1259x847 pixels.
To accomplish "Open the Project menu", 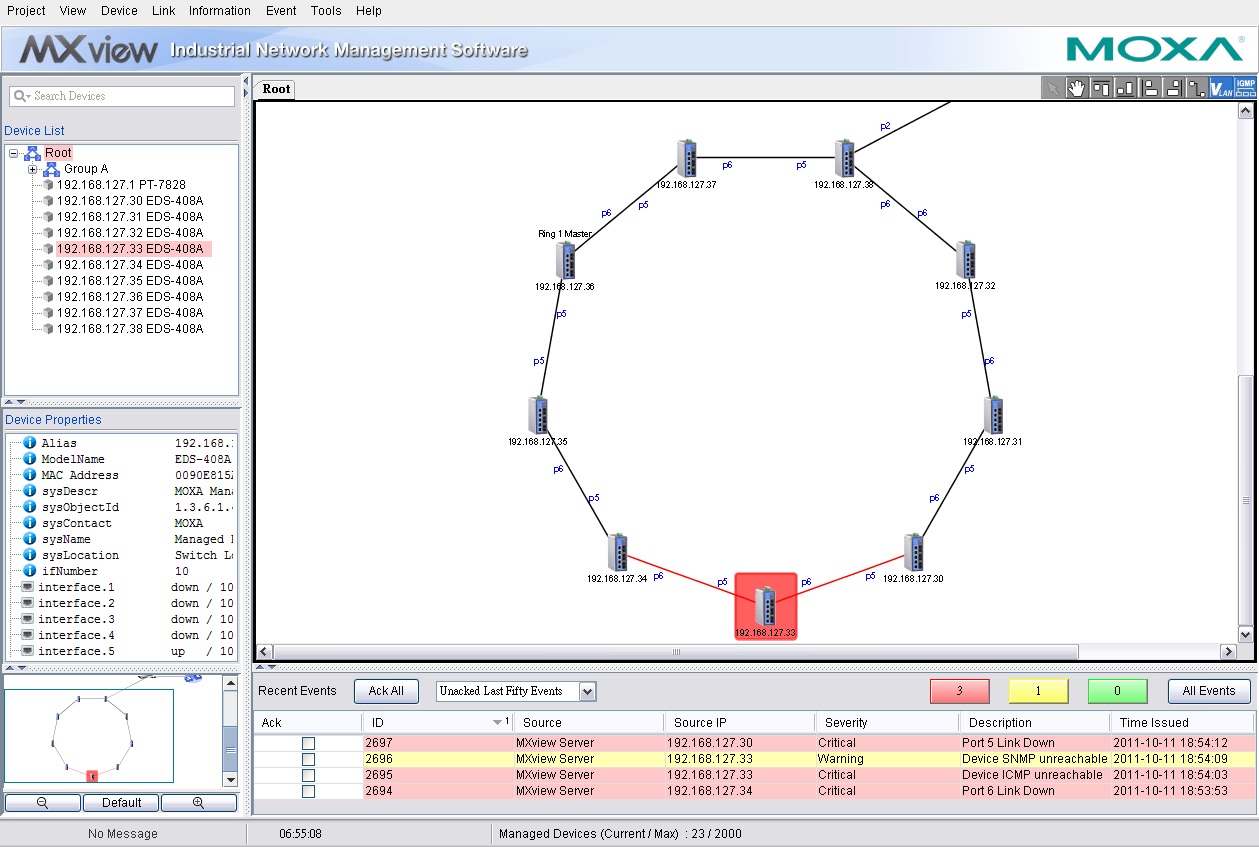I will tap(27, 11).
